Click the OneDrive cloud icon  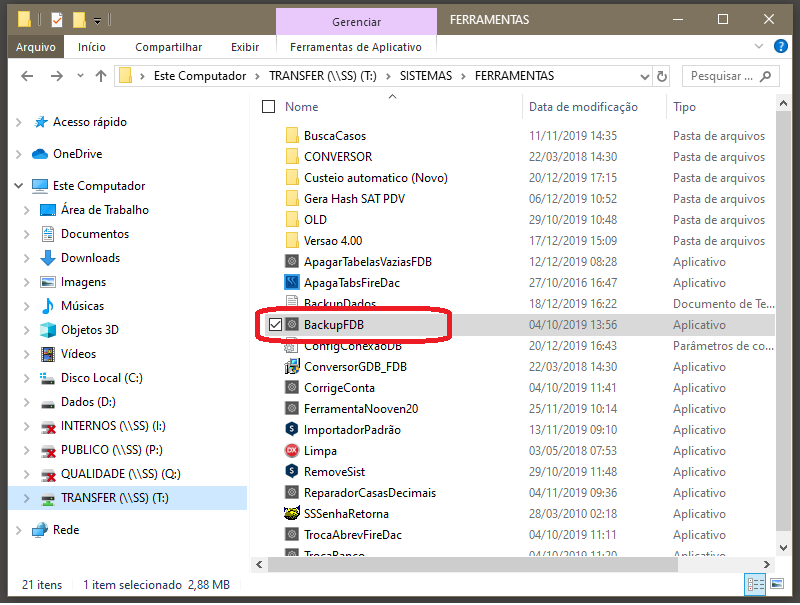40,154
